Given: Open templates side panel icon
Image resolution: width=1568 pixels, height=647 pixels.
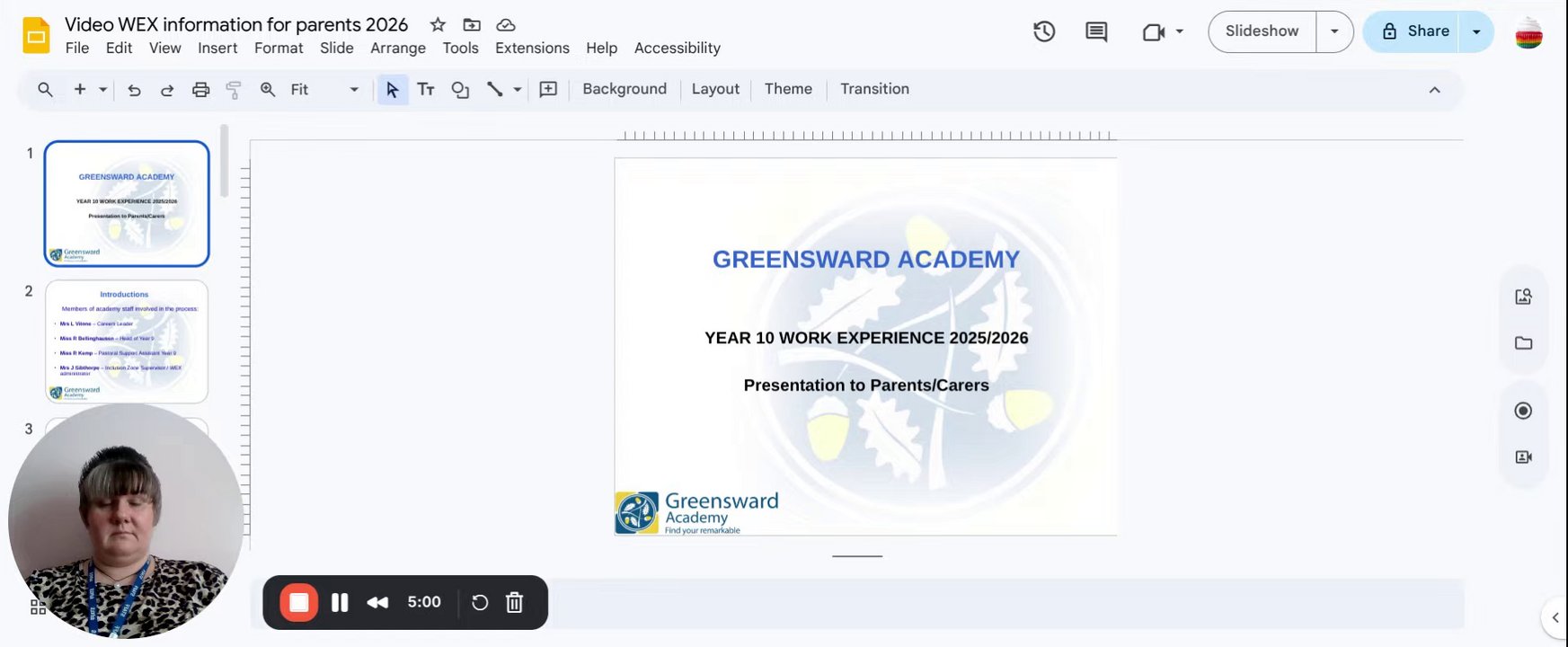Looking at the screenshot, I should (x=1523, y=297).
